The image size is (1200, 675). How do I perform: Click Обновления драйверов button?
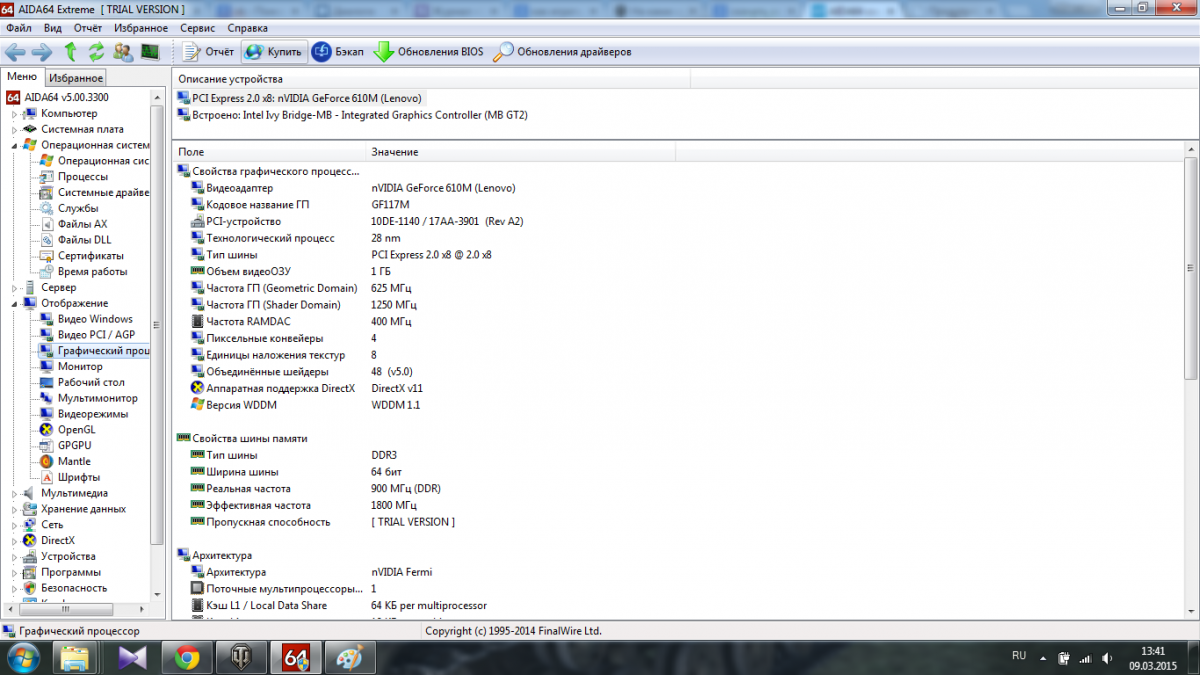coord(562,51)
